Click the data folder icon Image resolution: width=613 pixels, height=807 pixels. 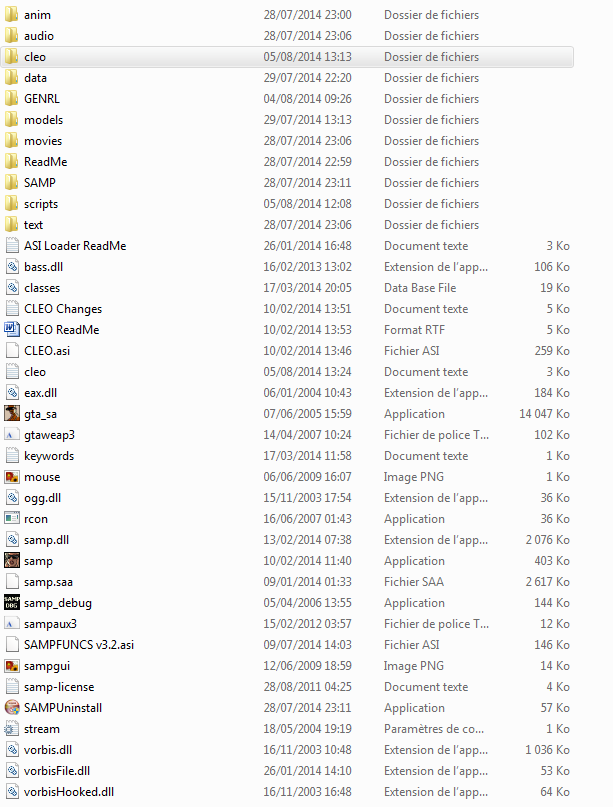12,78
